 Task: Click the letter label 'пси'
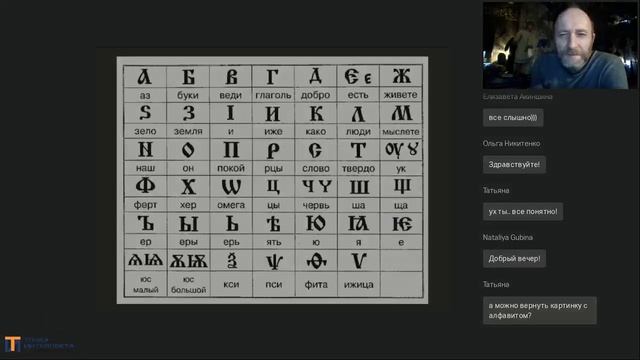273,284
